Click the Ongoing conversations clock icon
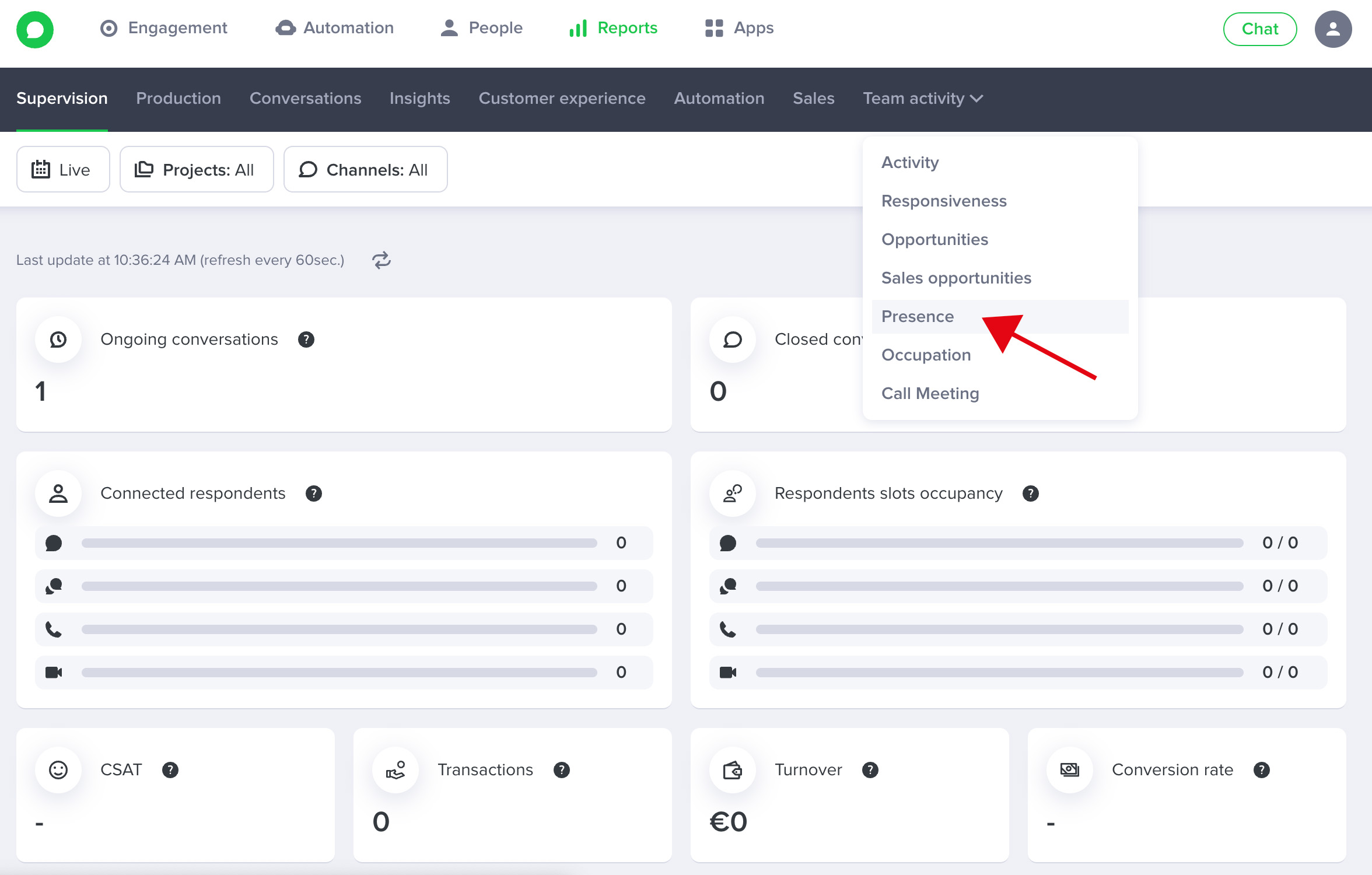 tap(58, 339)
